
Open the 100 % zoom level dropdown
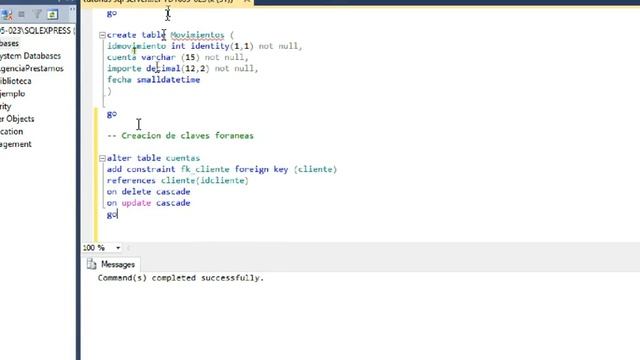(x=118, y=248)
